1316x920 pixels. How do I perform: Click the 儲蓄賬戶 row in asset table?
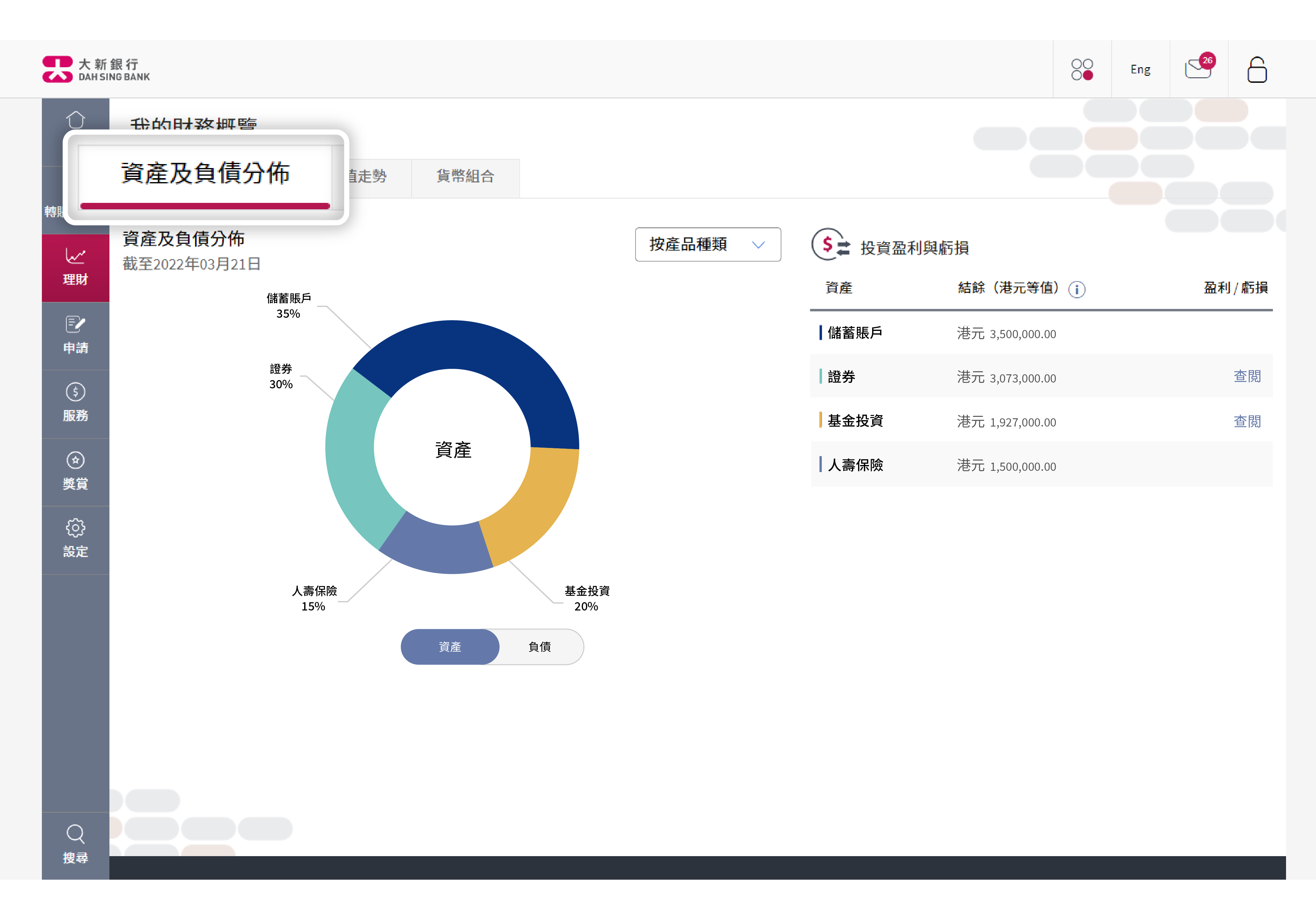pyautogui.click(x=1041, y=333)
